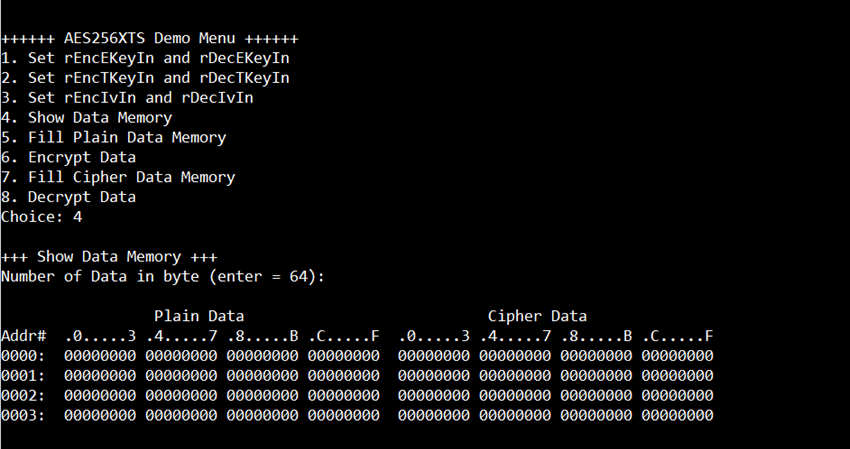Select address row 0002:
The image size is (850, 449).
357,395
